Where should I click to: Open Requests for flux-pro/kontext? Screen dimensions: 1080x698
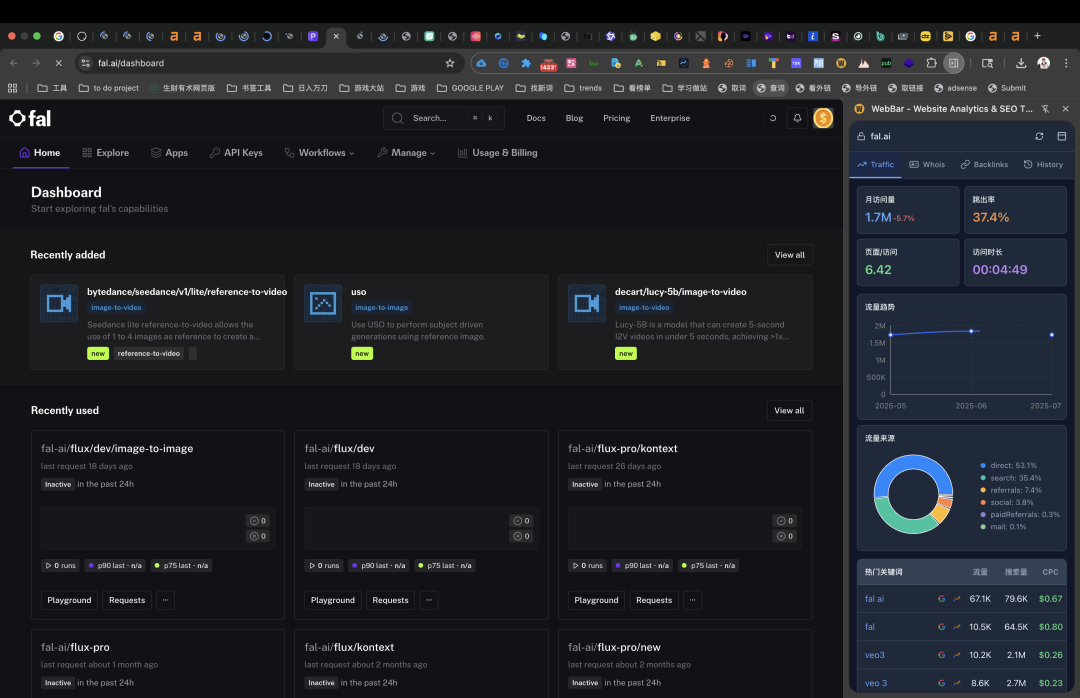point(654,600)
